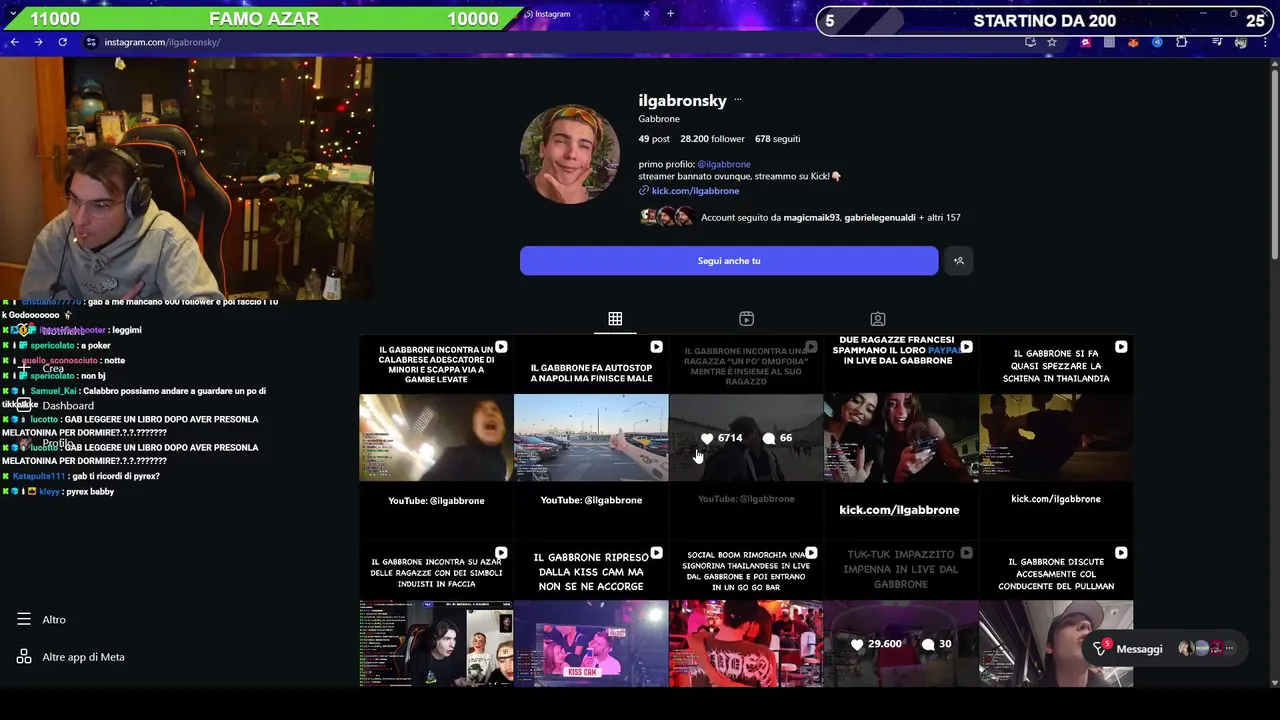
Task: Click reel icon on conducente del pullman post
Action: click(x=1121, y=553)
